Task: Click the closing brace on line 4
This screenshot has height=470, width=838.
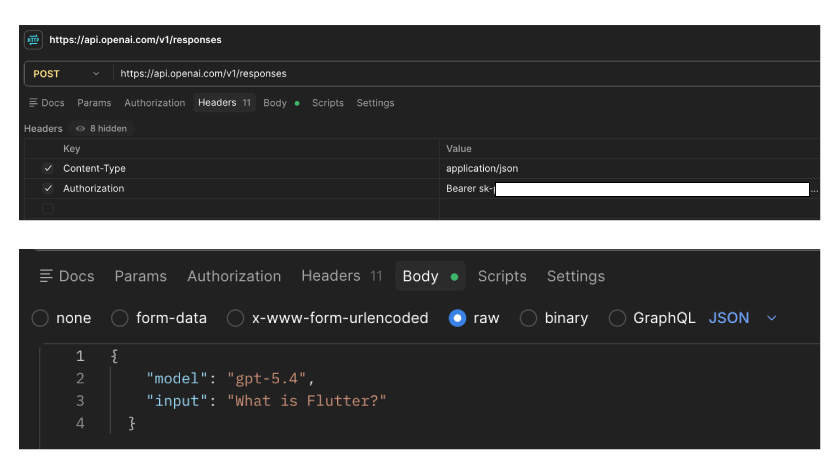Action: [131, 423]
